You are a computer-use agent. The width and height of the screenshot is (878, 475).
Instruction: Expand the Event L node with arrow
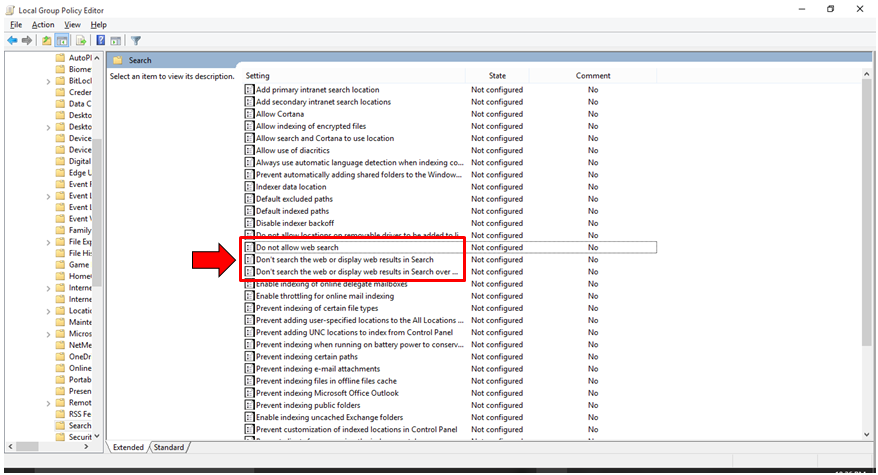(48, 196)
